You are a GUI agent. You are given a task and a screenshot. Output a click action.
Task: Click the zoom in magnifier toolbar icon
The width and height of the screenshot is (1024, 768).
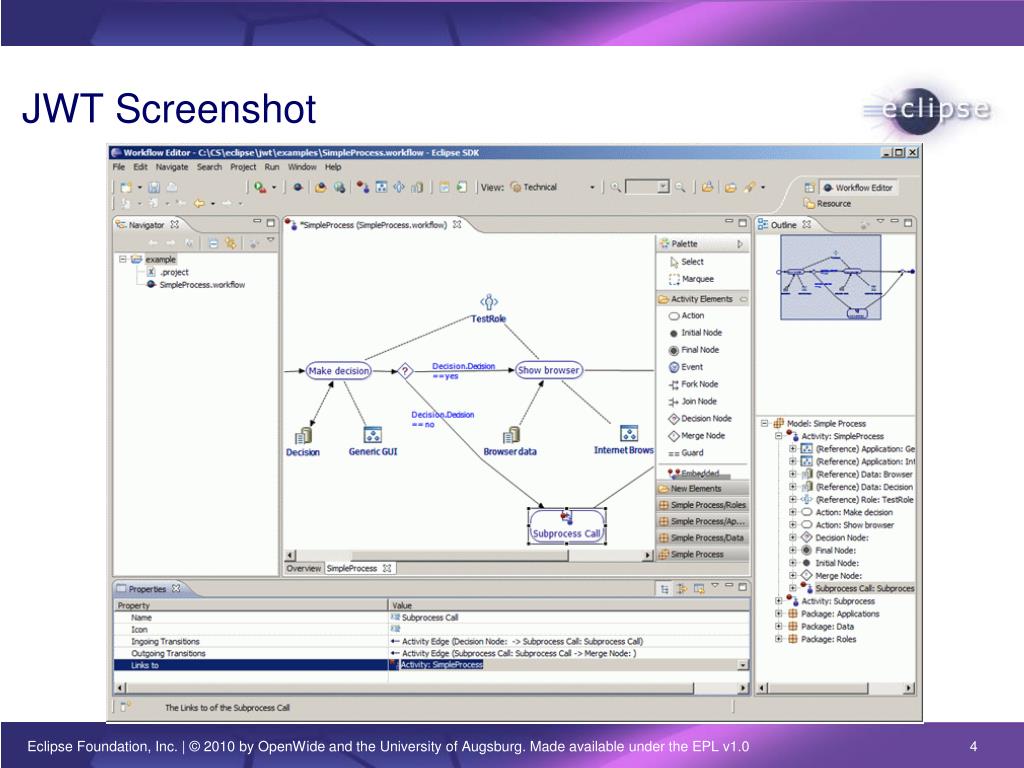[x=615, y=187]
